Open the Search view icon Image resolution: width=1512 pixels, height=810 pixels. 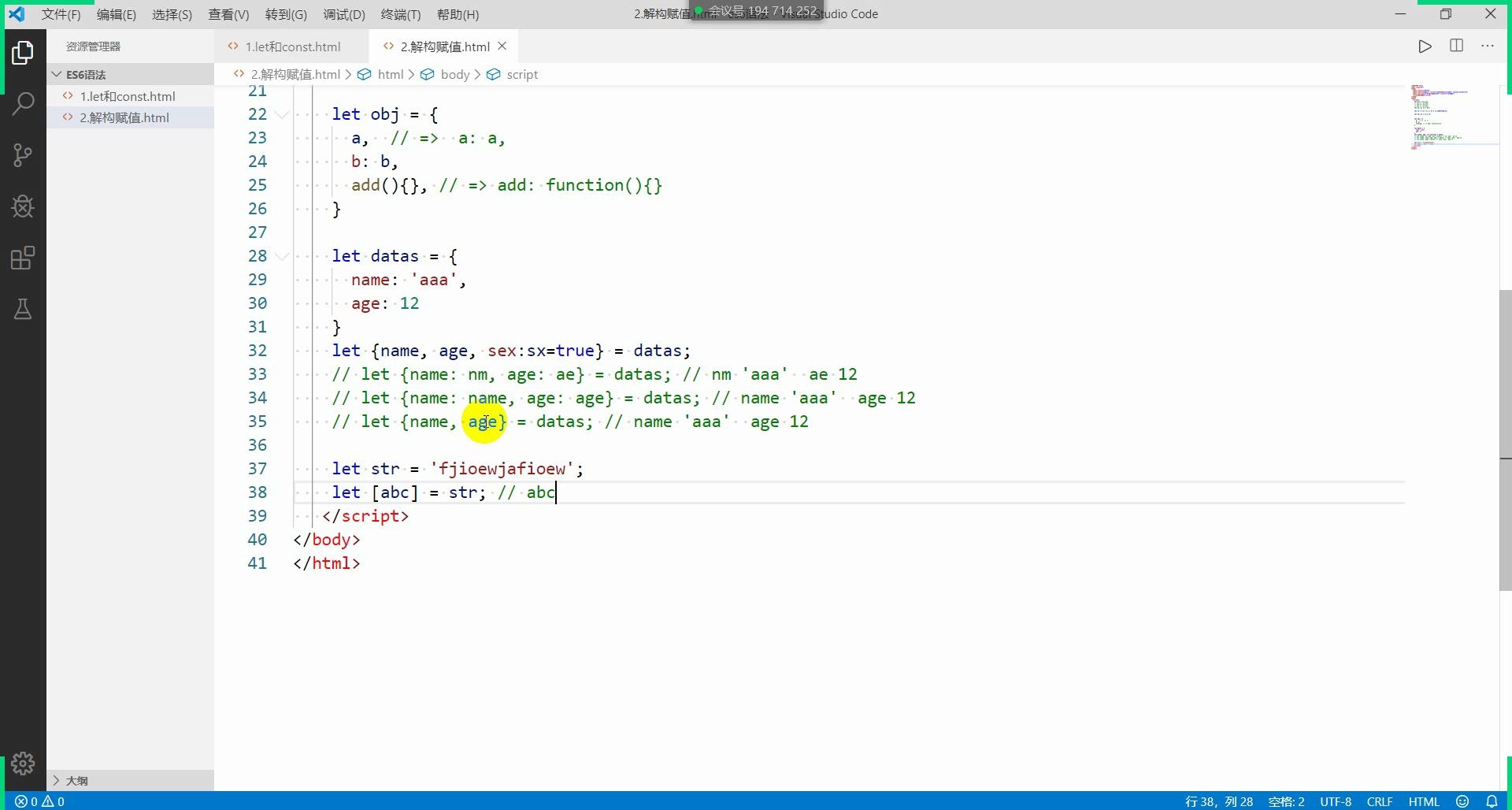tap(23, 103)
